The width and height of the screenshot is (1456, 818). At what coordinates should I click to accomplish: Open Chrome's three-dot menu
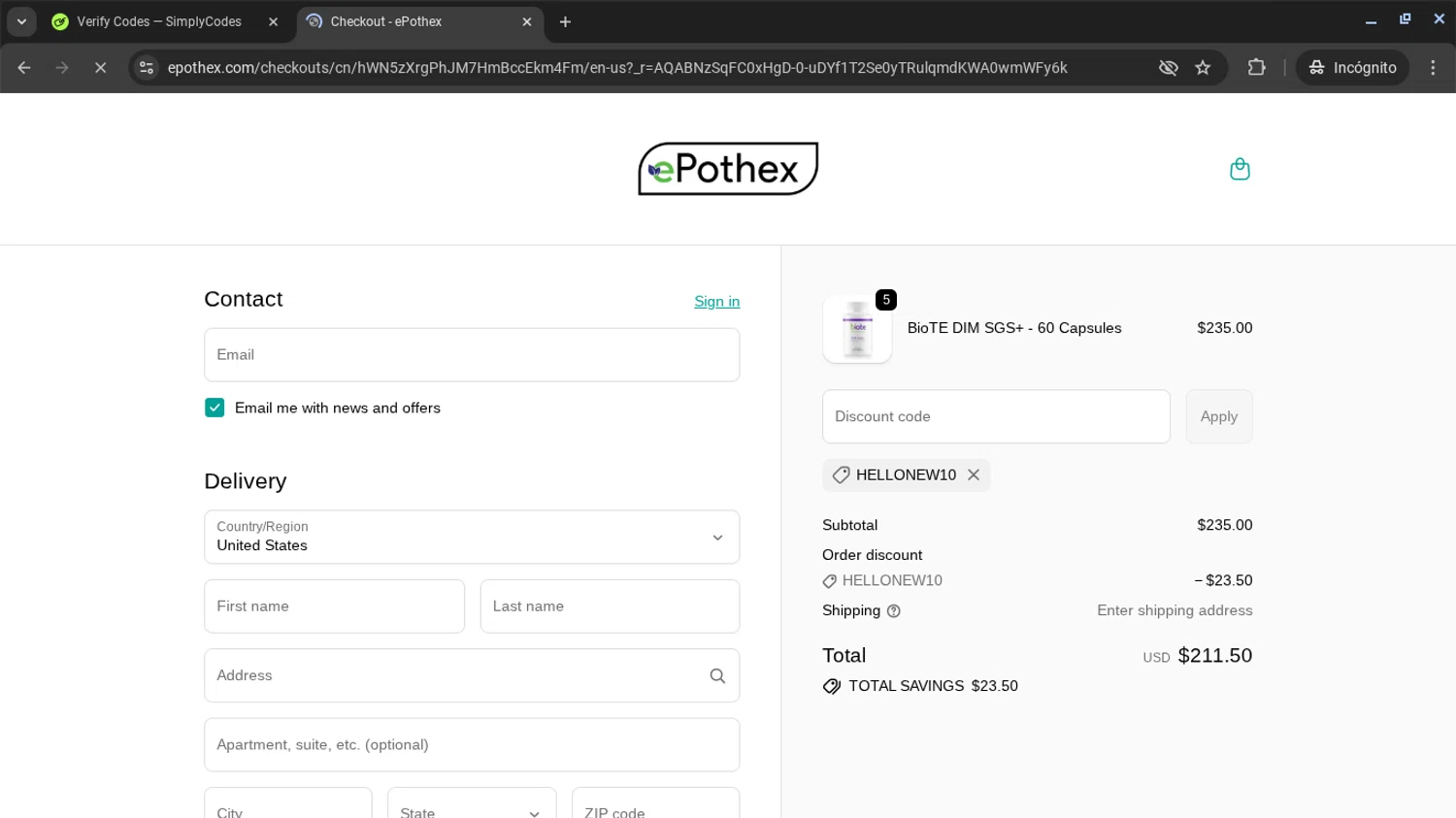click(x=1433, y=68)
